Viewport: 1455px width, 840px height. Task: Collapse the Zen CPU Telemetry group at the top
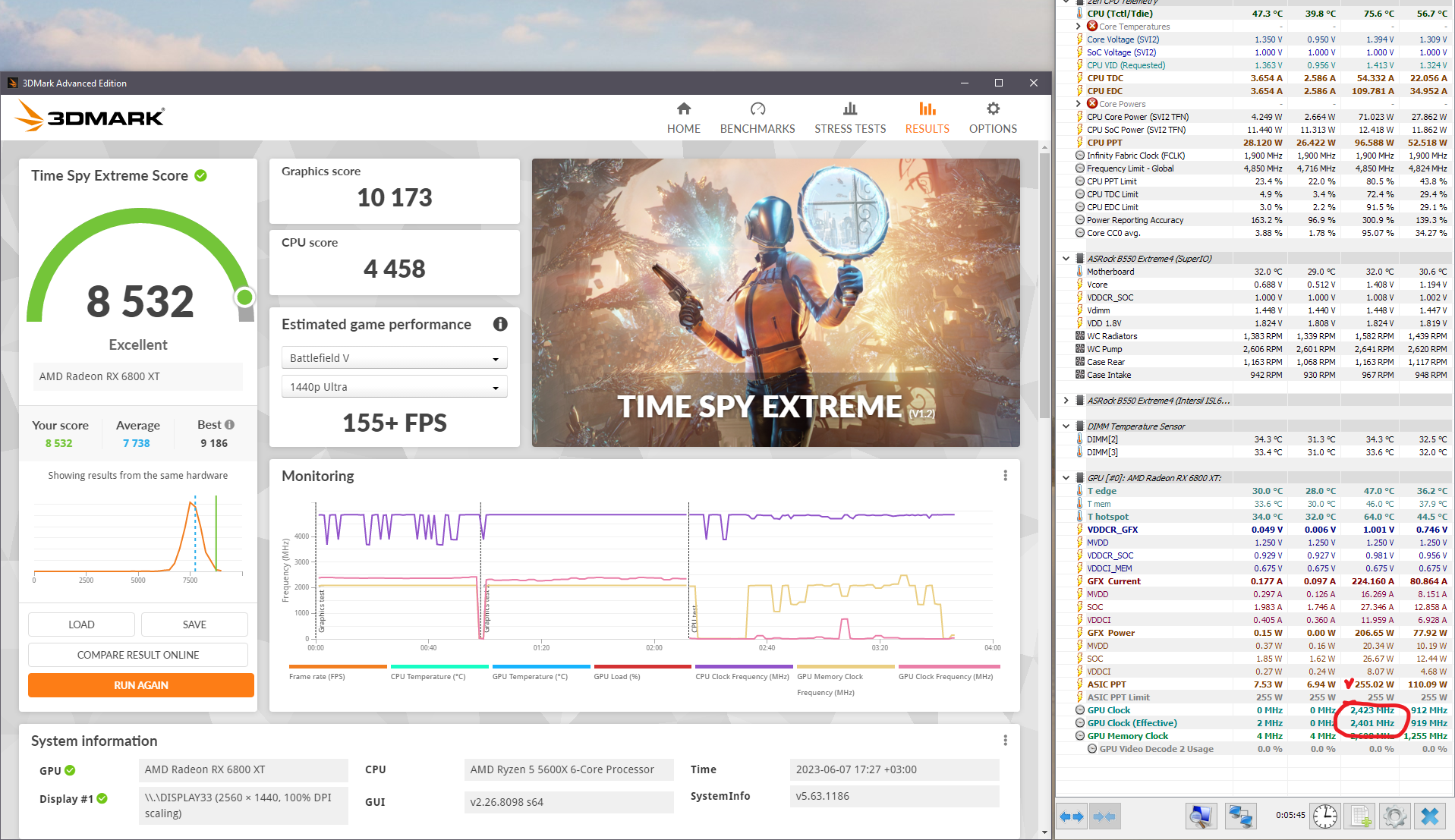[1066, 2]
